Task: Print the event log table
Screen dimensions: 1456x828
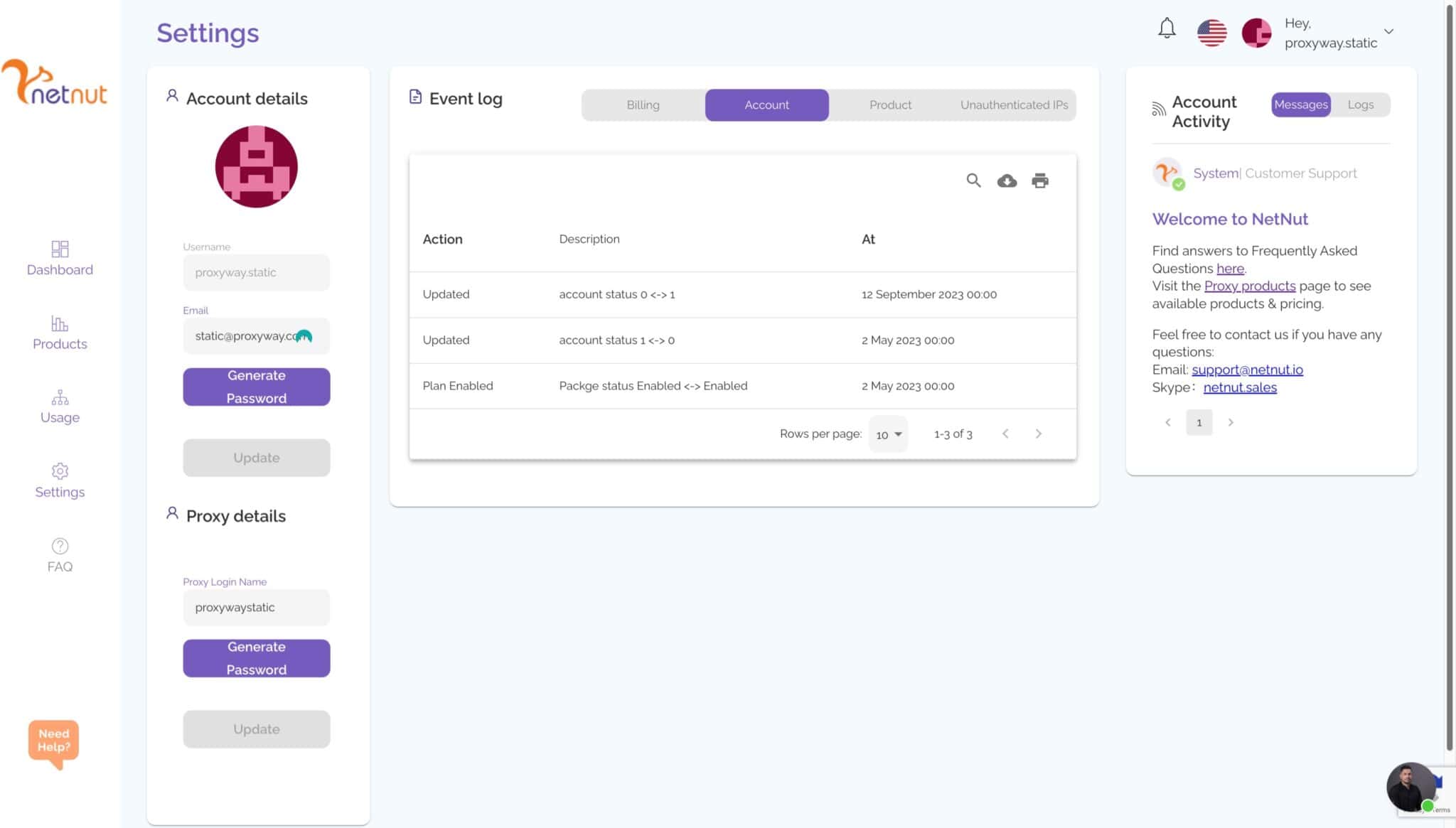Action: pos(1040,181)
